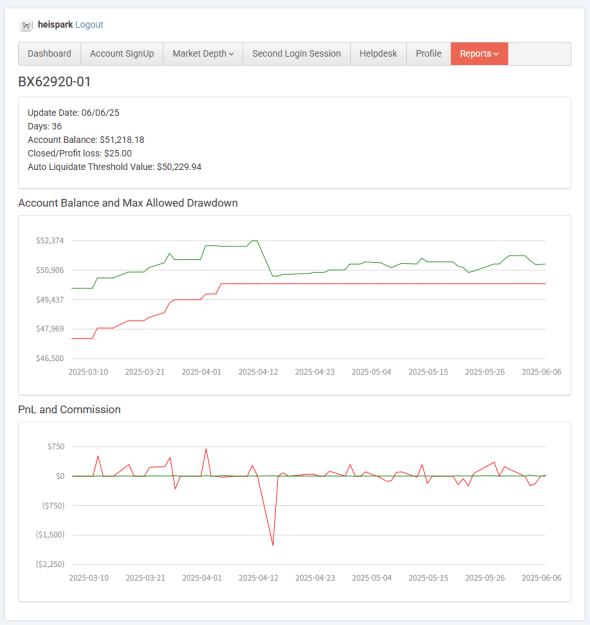
Task: Click the 2025-05-15 label on PnL chart axis
Action: click(429, 578)
